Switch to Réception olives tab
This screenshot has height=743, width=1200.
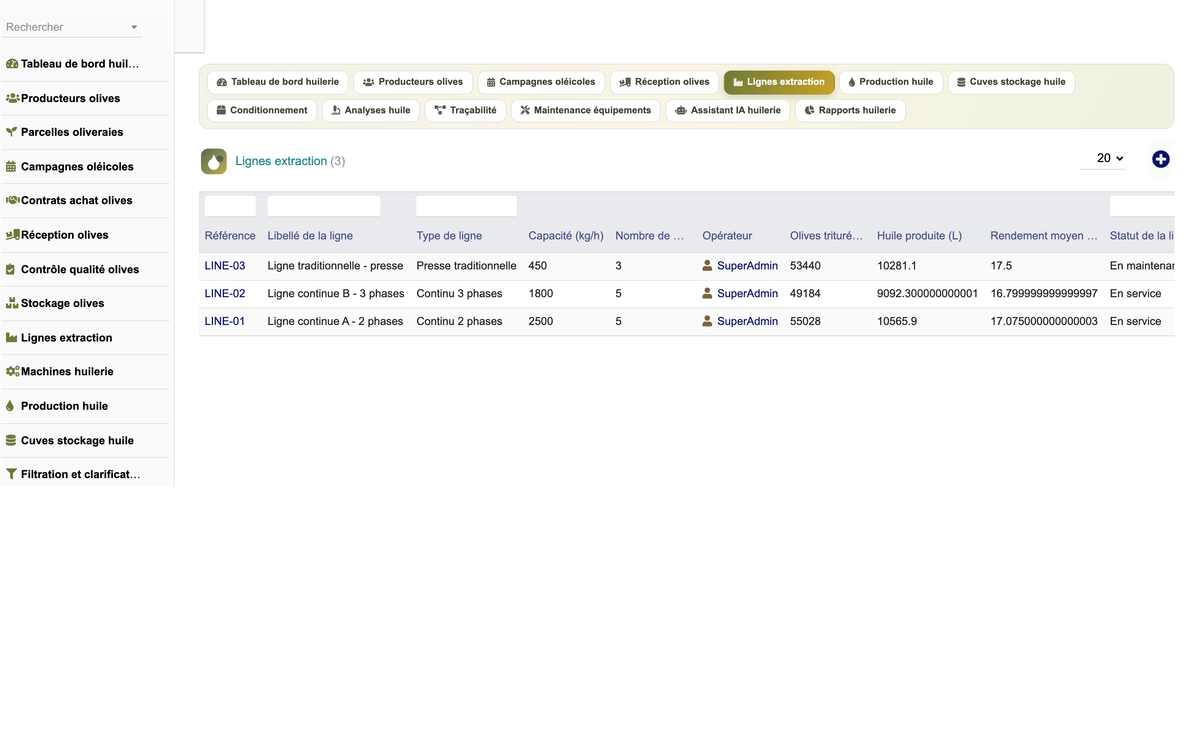coord(664,82)
